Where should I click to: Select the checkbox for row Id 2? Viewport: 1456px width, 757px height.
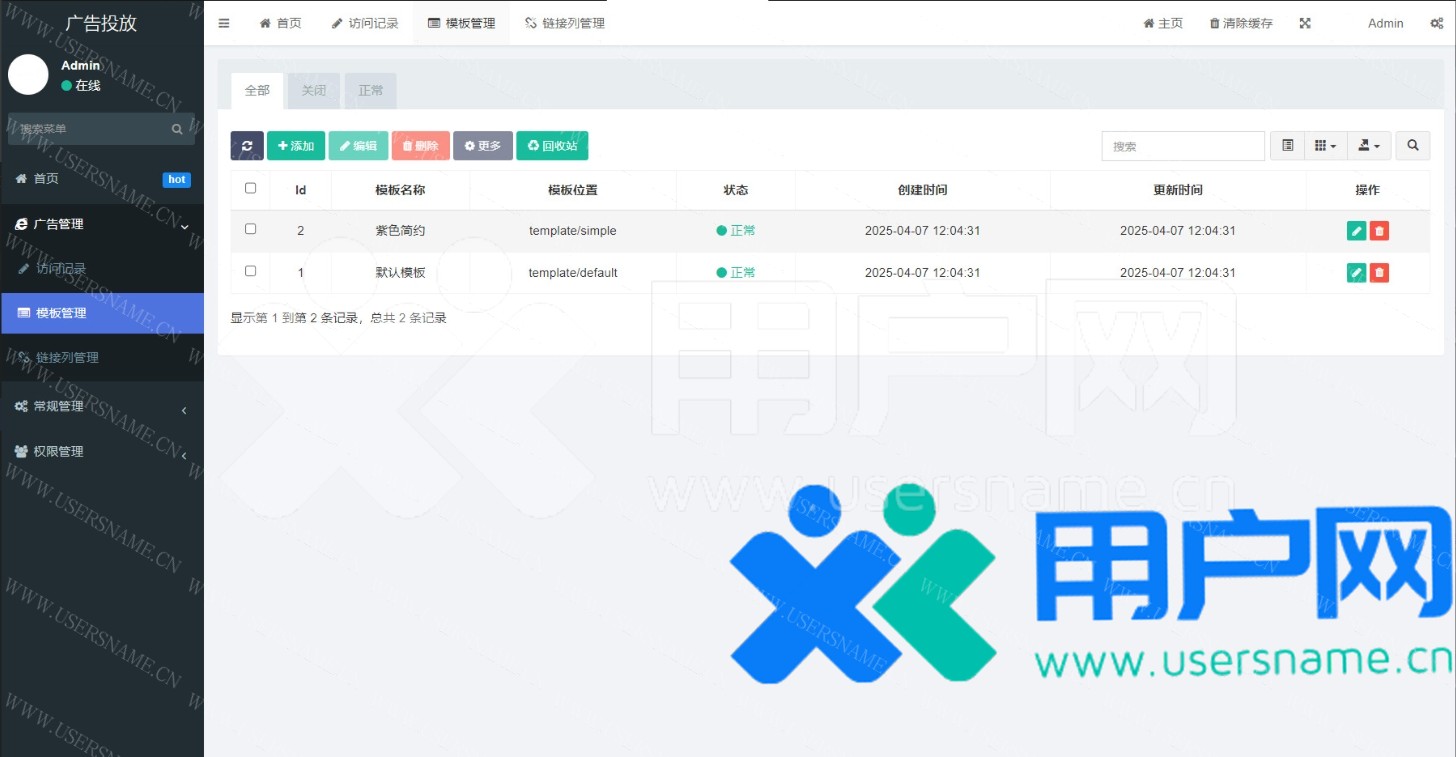pos(251,229)
